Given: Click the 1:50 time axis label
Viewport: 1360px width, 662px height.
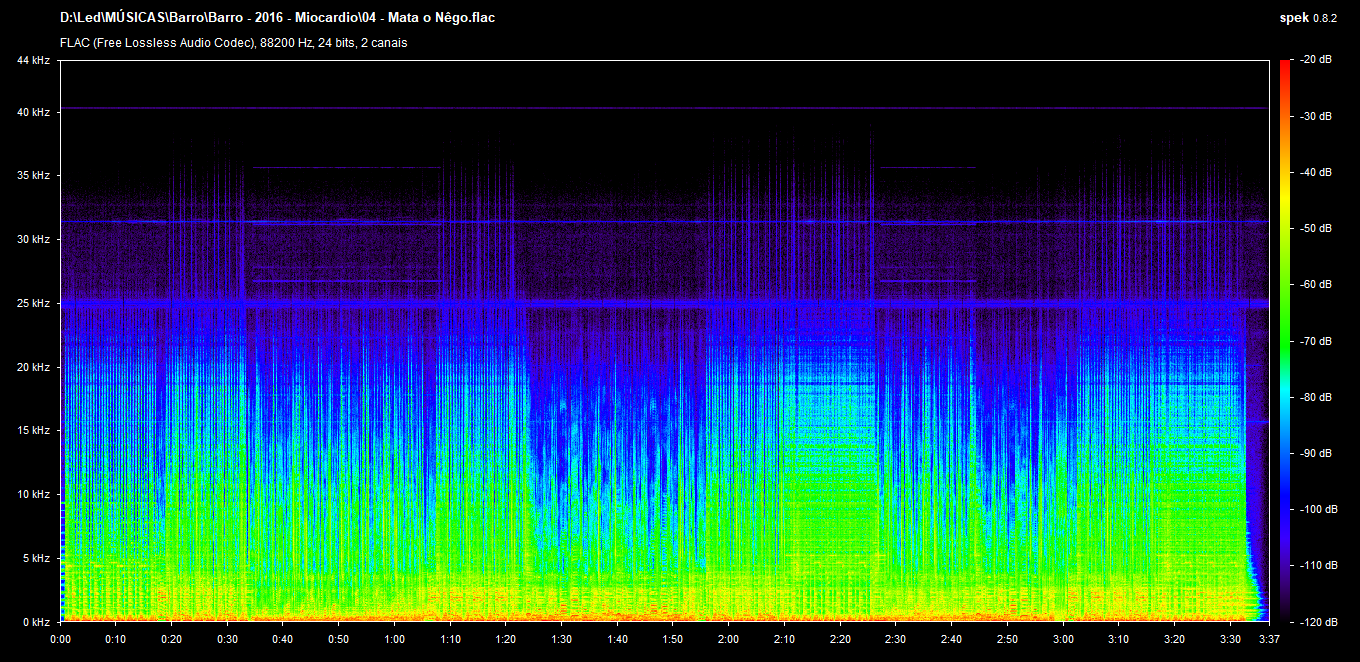Looking at the screenshot, I should pyautogui.click(x=673, y=639).
